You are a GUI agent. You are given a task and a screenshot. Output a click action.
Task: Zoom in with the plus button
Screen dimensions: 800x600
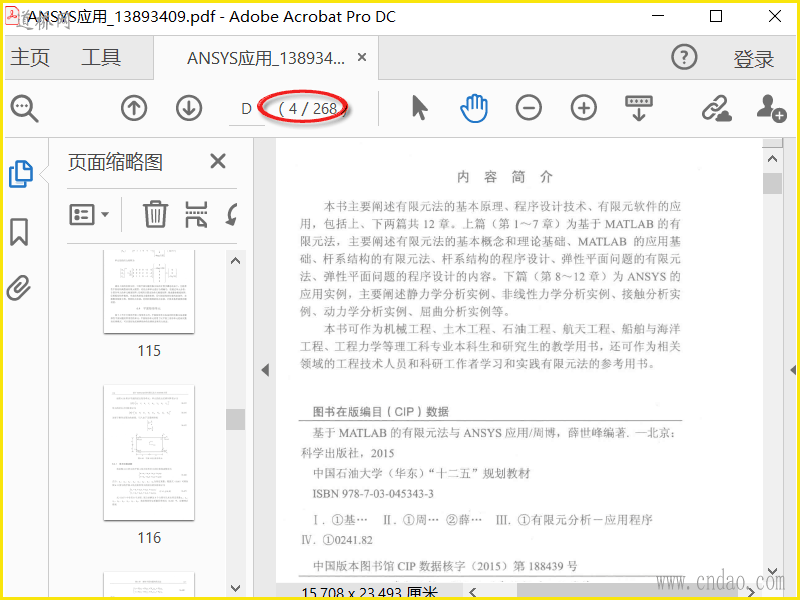click(x=584, y=108)
